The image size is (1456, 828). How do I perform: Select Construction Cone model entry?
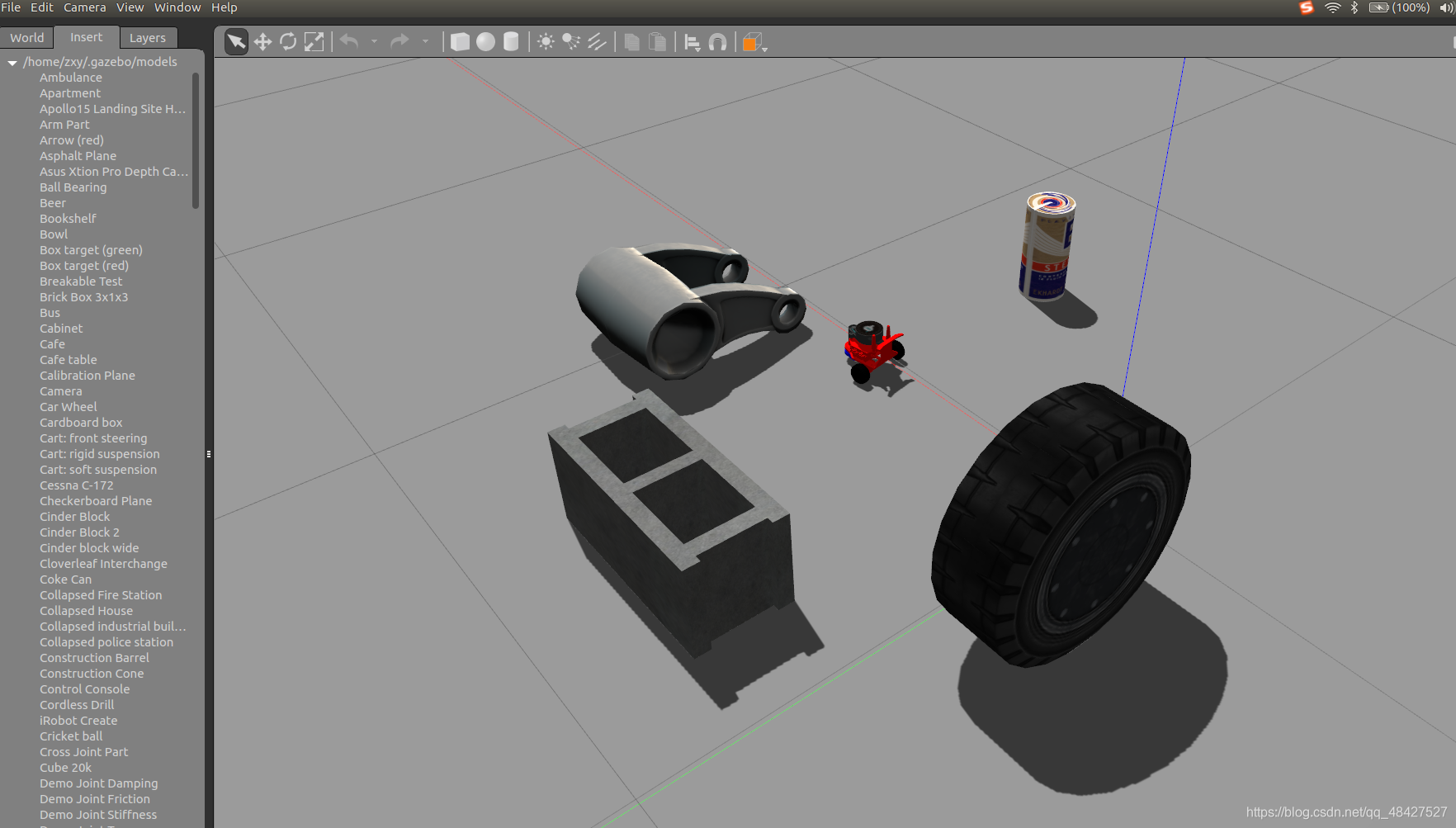(x=92, y=674)
